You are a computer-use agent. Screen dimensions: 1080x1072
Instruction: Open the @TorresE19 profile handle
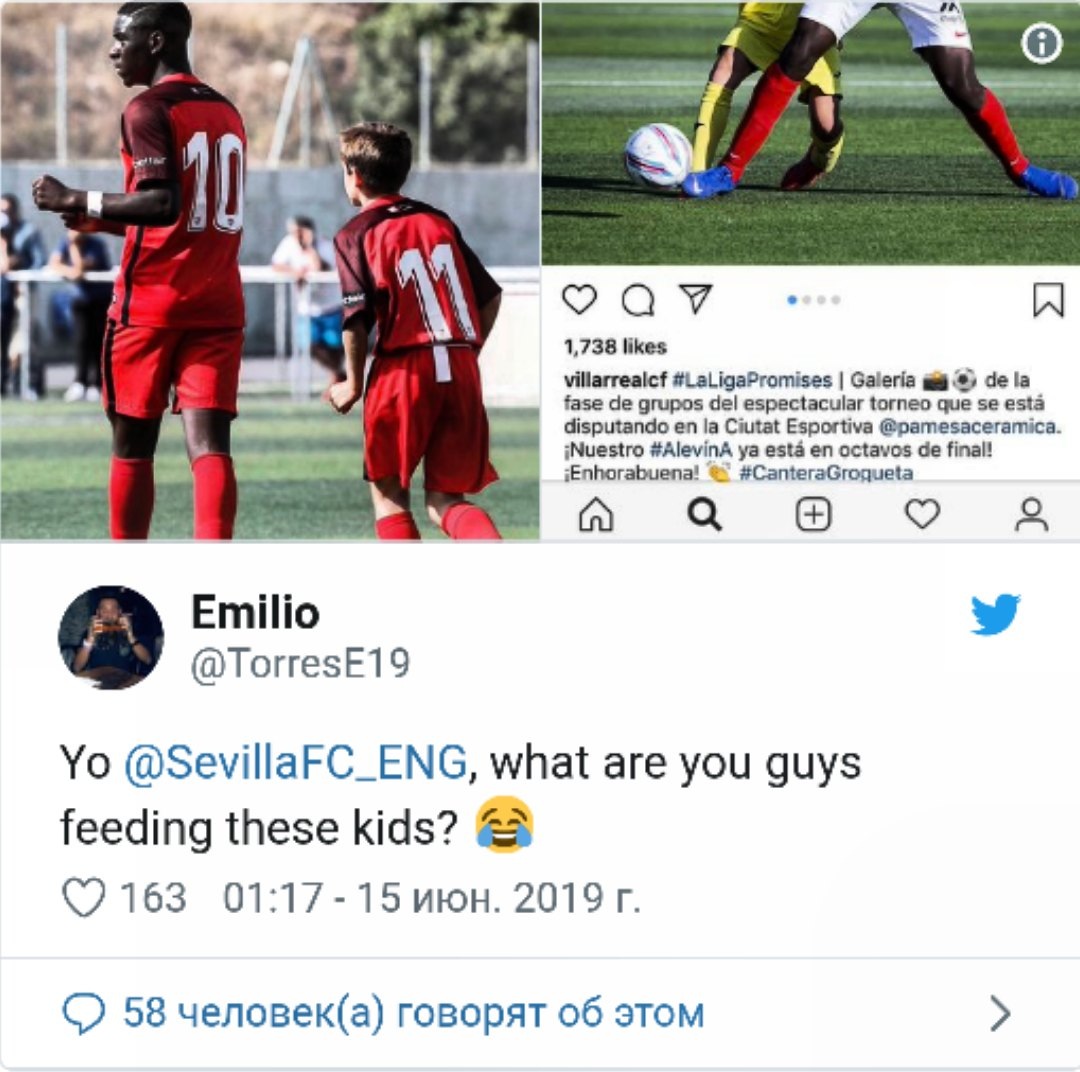coord(300,664)
